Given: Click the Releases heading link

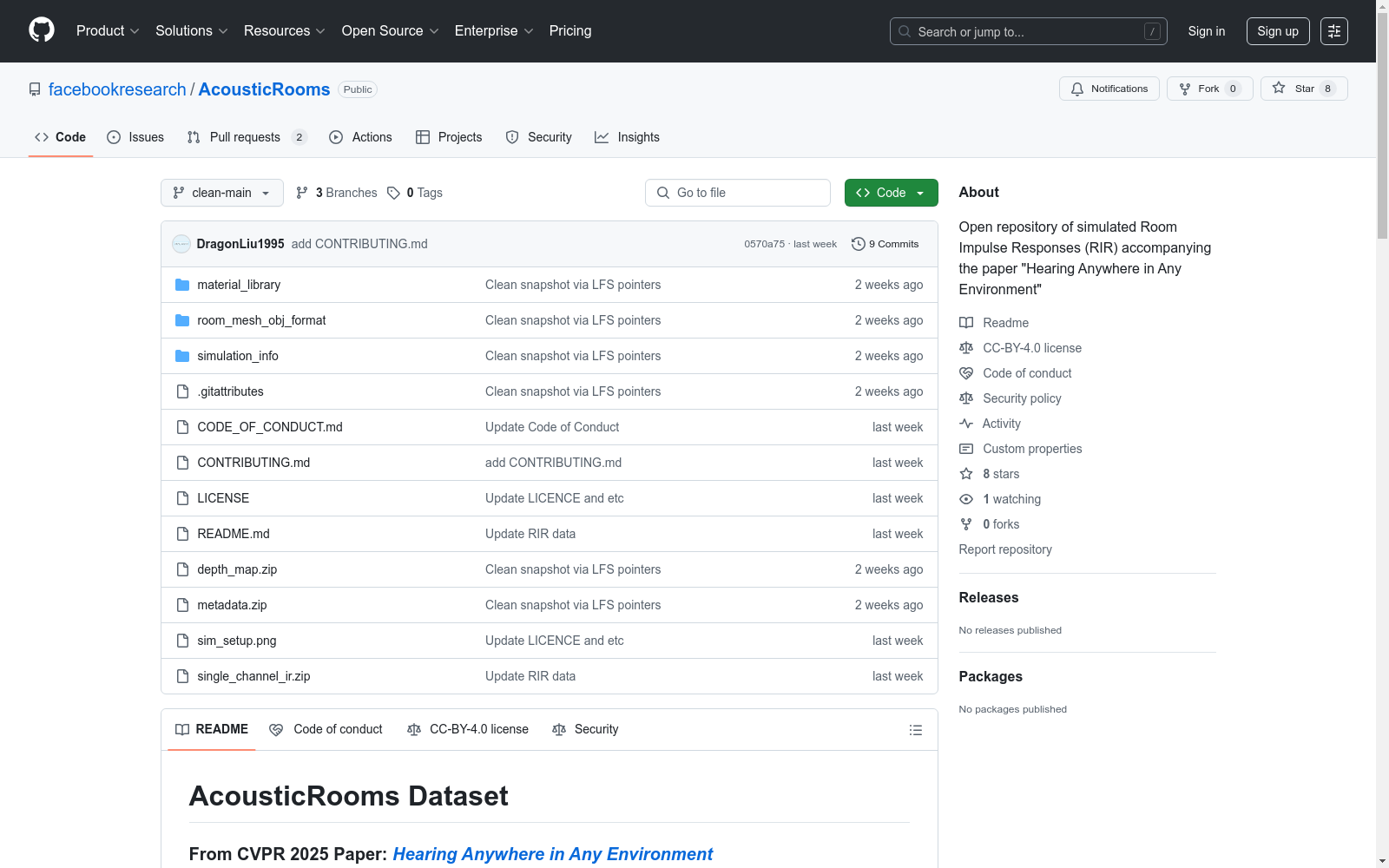Looking at the screenshot, I should (x=989, y=597).
